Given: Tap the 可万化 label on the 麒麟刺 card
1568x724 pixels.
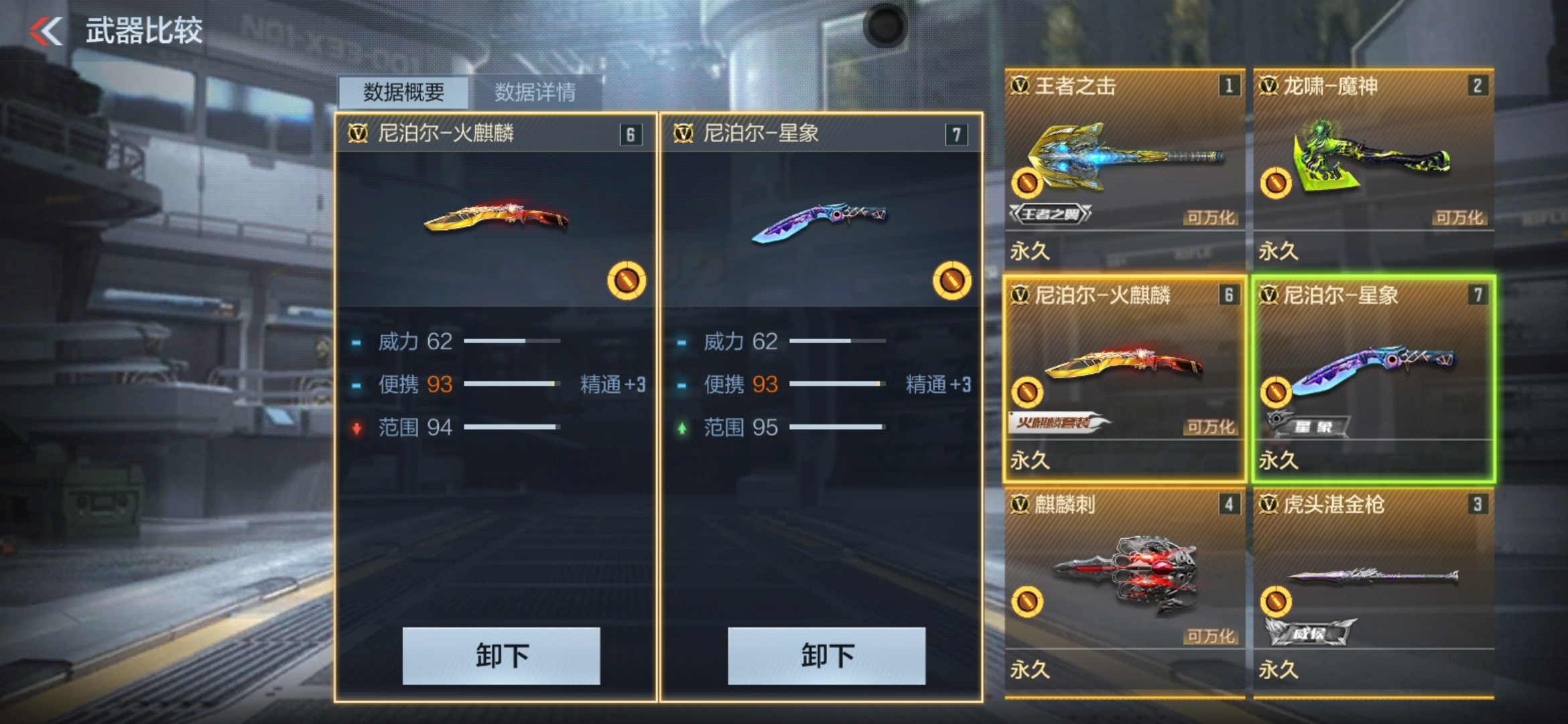Looking at the screenshot, I should pos(1210,636).
